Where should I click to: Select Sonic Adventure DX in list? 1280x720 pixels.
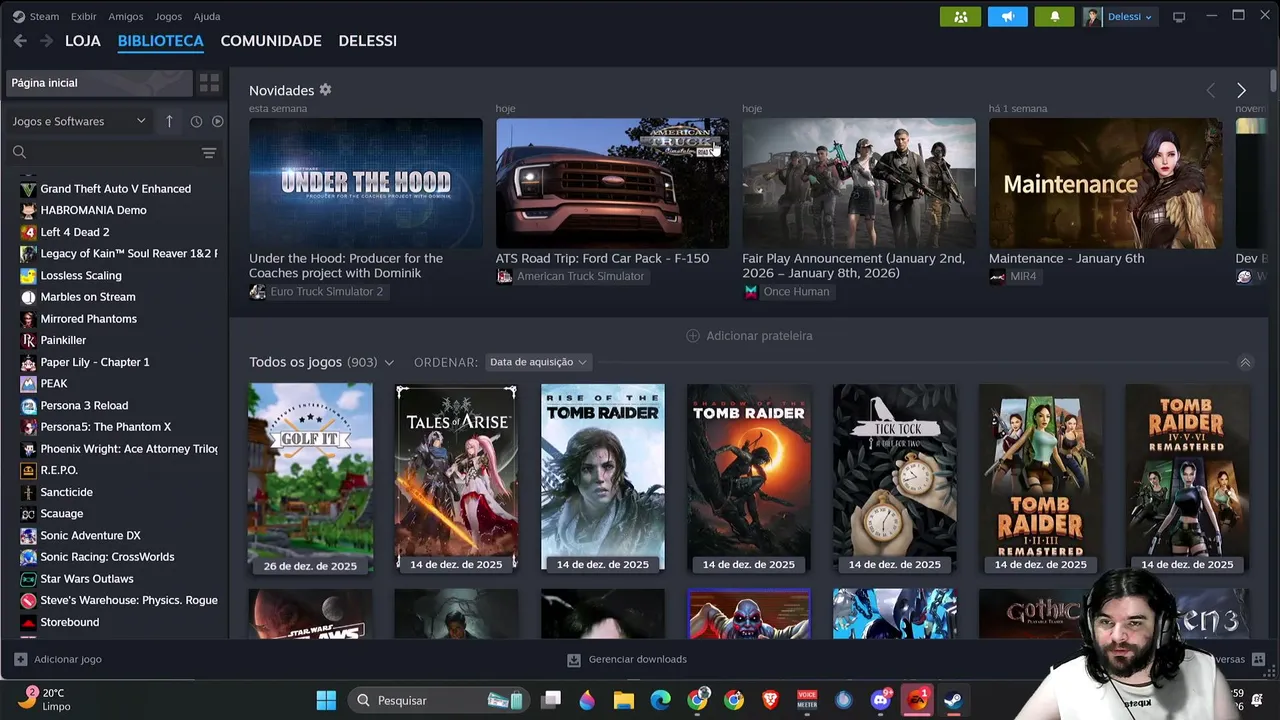coord(90,535)
